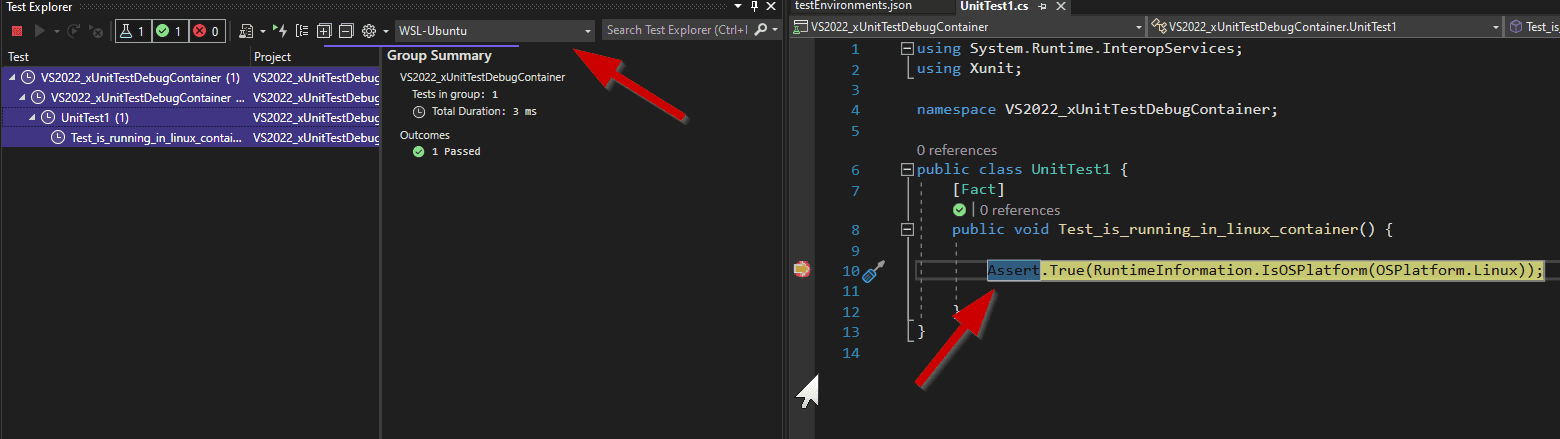
Task: Click the Group By hierarchy icon
Action: pyautogui.click(x=302, y=31)
